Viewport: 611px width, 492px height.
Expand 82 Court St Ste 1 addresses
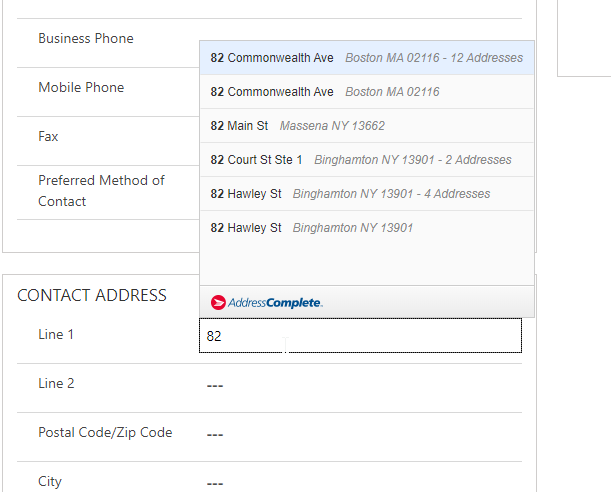coord(366,160)
